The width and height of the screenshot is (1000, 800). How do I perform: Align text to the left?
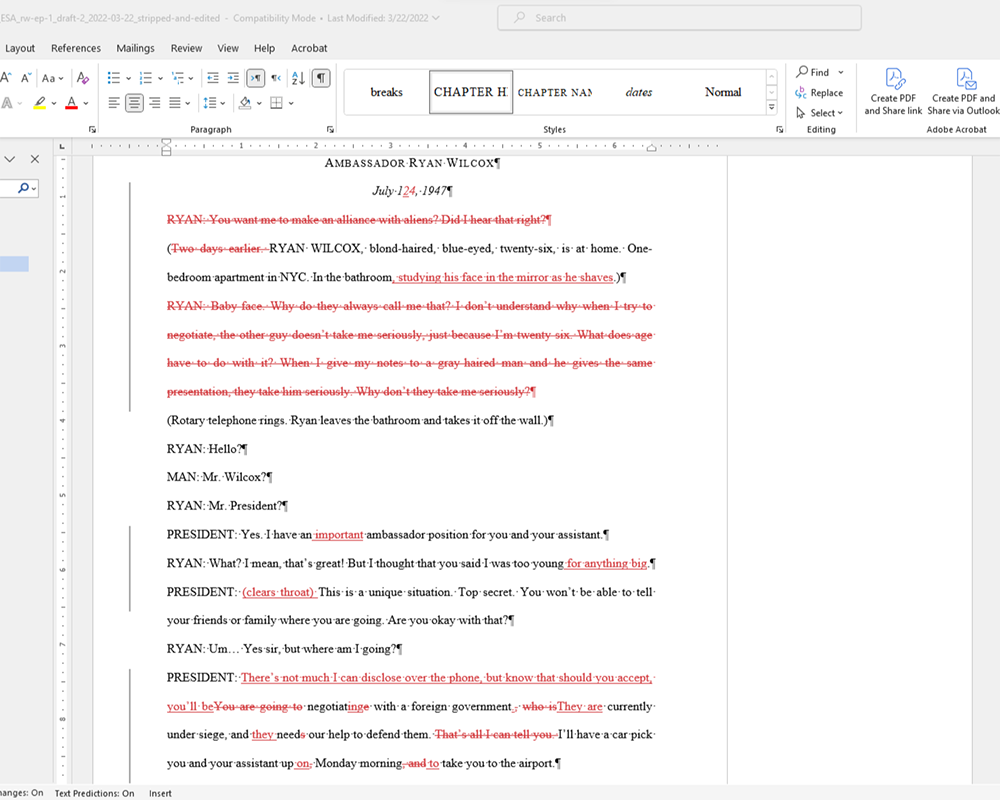tap(114, 103)
